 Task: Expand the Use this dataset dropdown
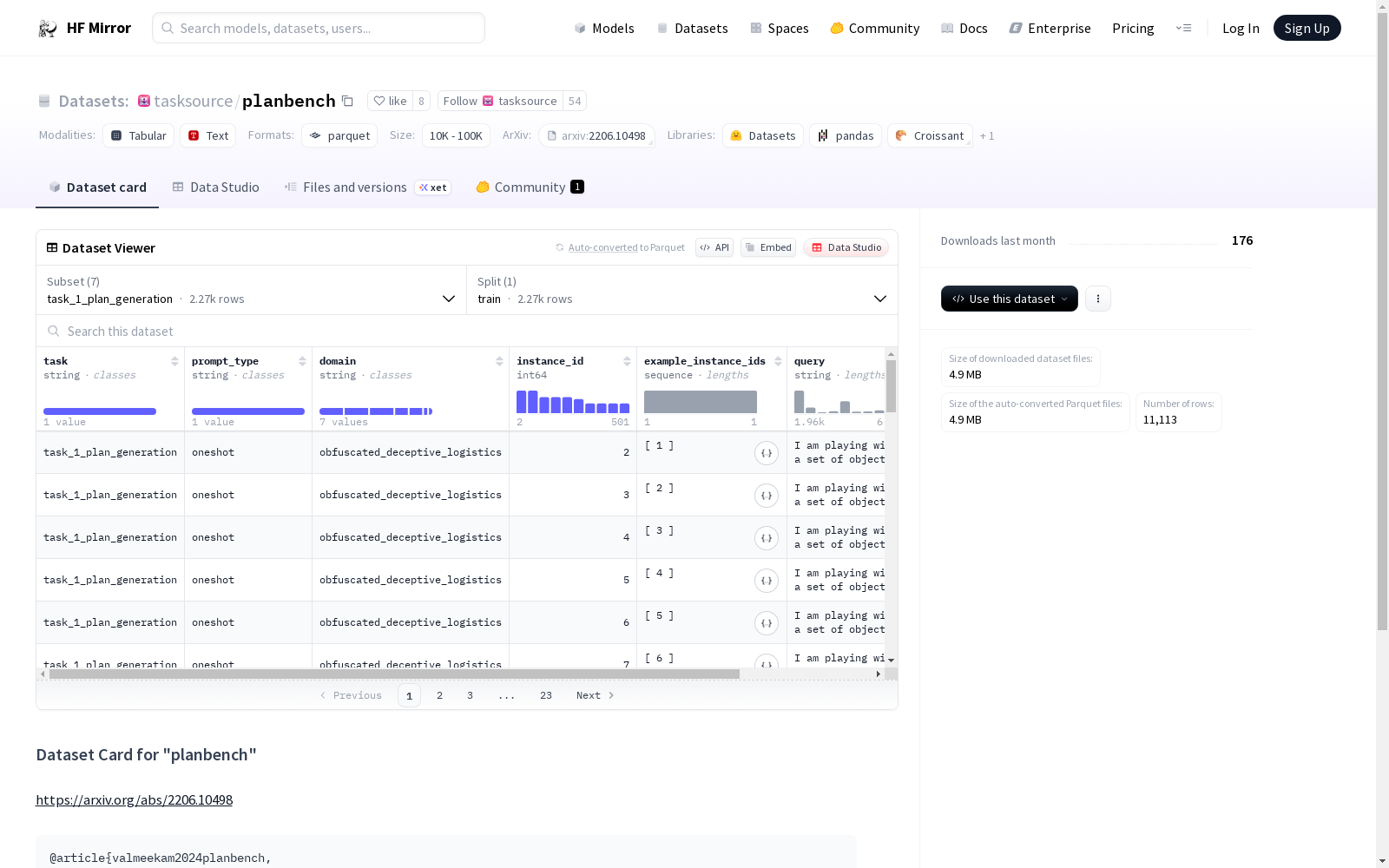pyautogui.click(x=1010, y=299)
